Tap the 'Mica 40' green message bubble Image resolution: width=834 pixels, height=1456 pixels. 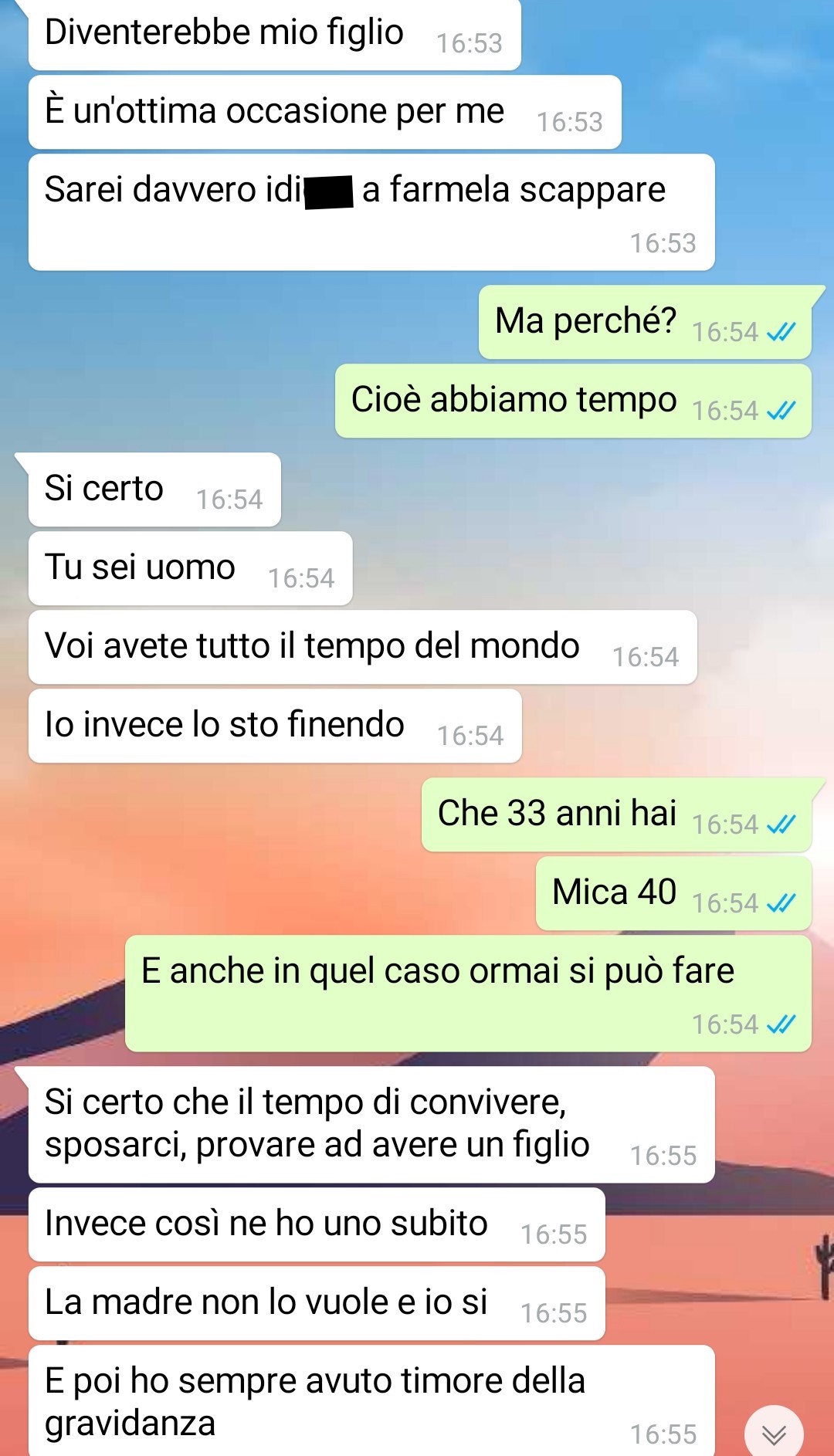click(673, 893)
